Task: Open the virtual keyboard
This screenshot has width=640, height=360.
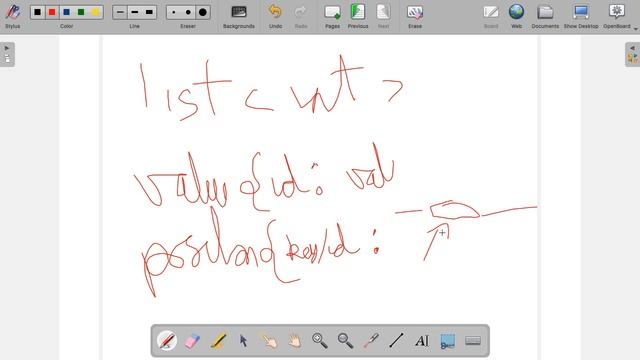Action: click(x=473, y=340)
